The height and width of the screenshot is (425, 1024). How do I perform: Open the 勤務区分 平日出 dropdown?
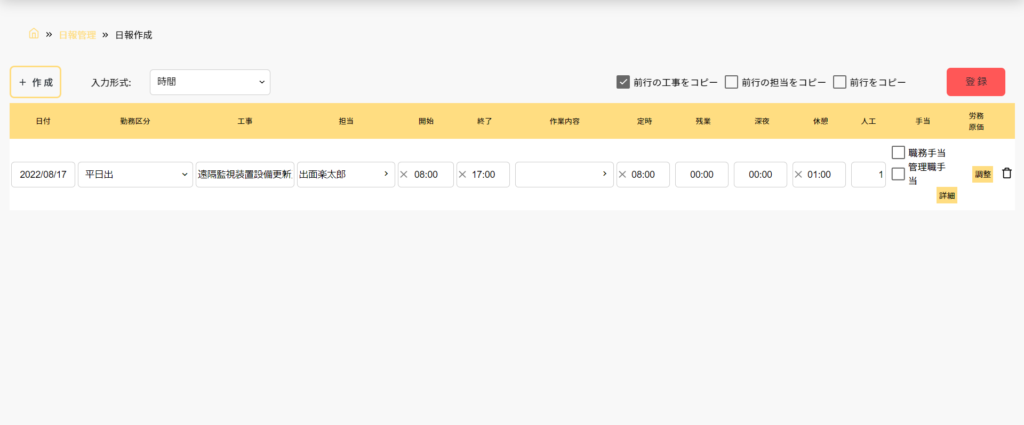point(135,174)
